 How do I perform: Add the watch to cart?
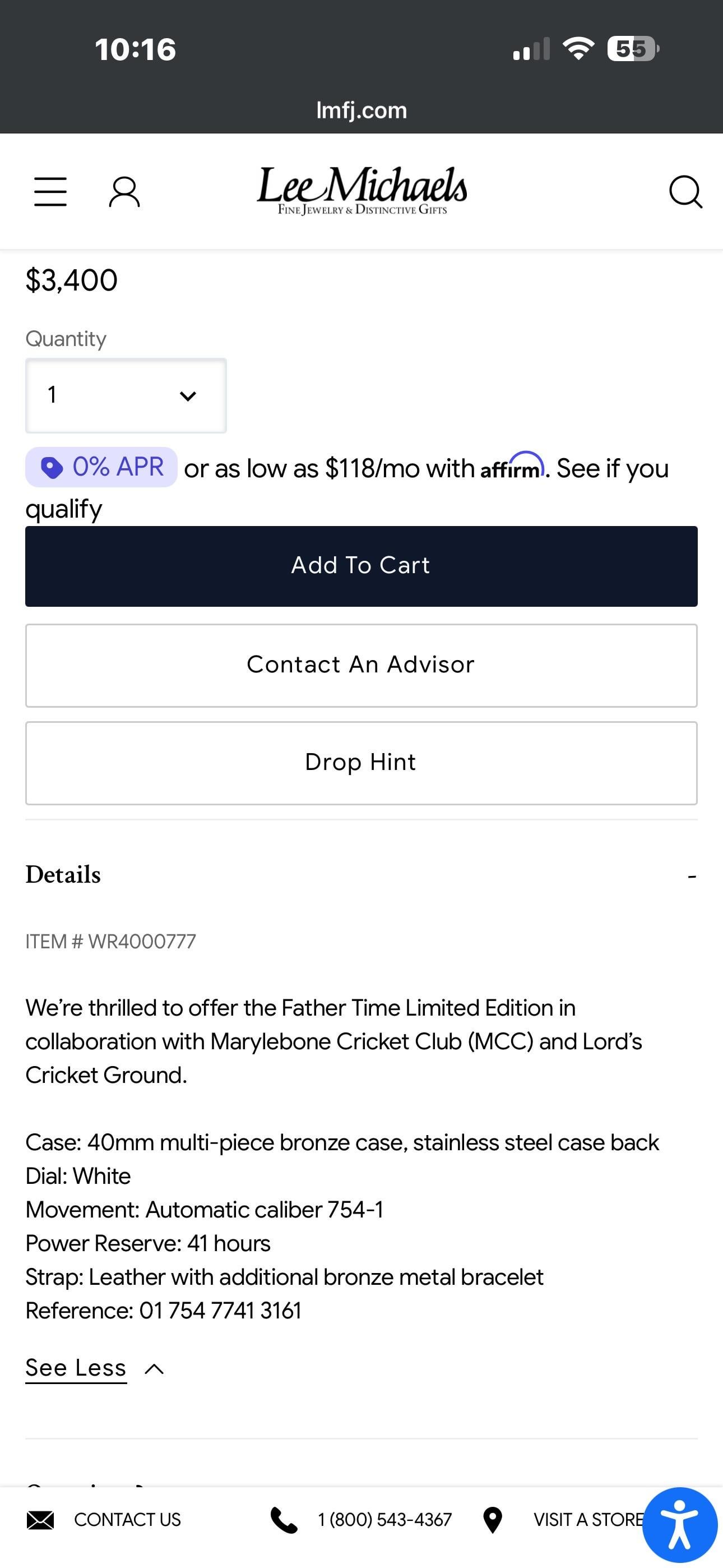tap(361, 566)
